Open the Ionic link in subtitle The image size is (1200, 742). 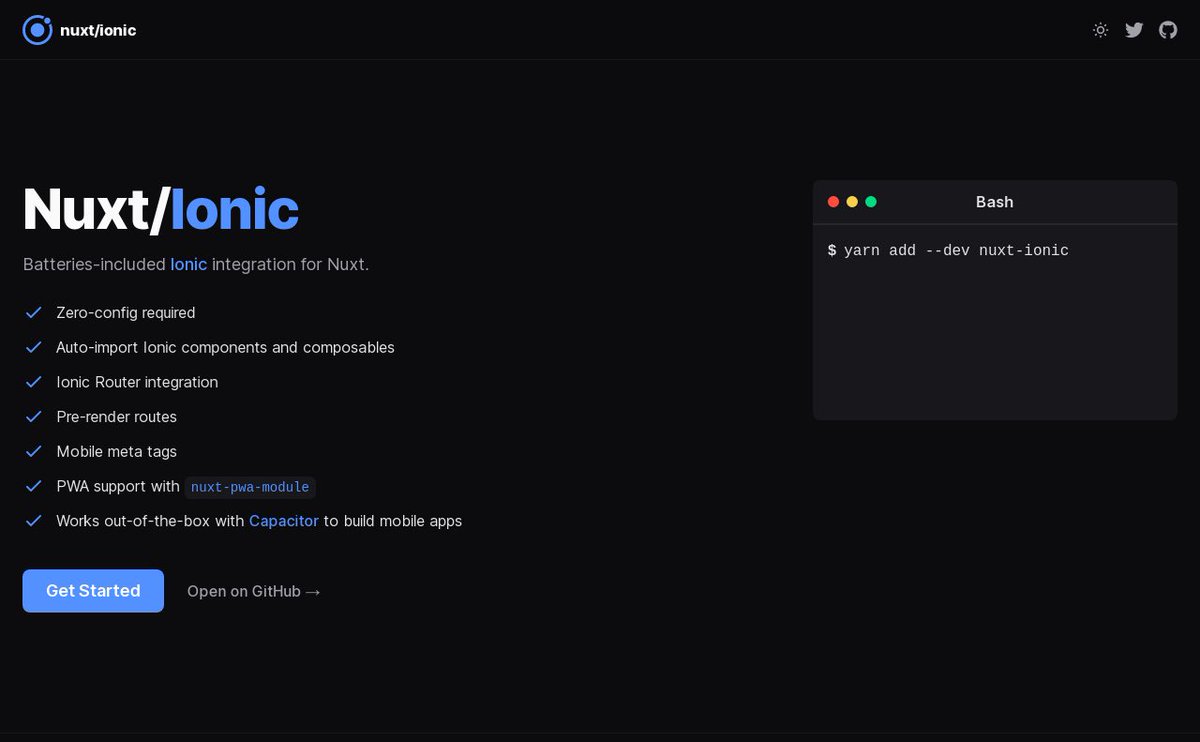(189, 264)
